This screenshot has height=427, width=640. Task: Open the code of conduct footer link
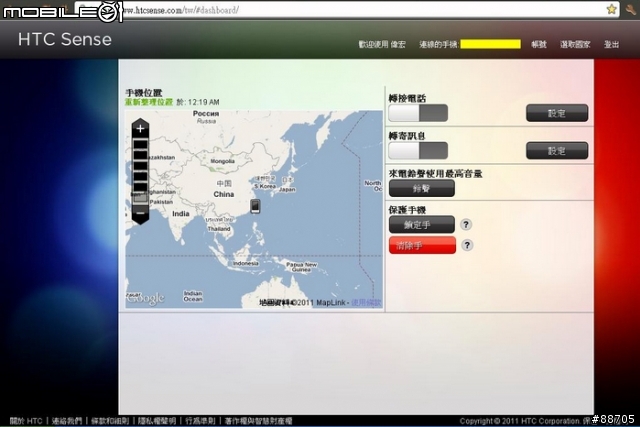(x=200, y=421)
